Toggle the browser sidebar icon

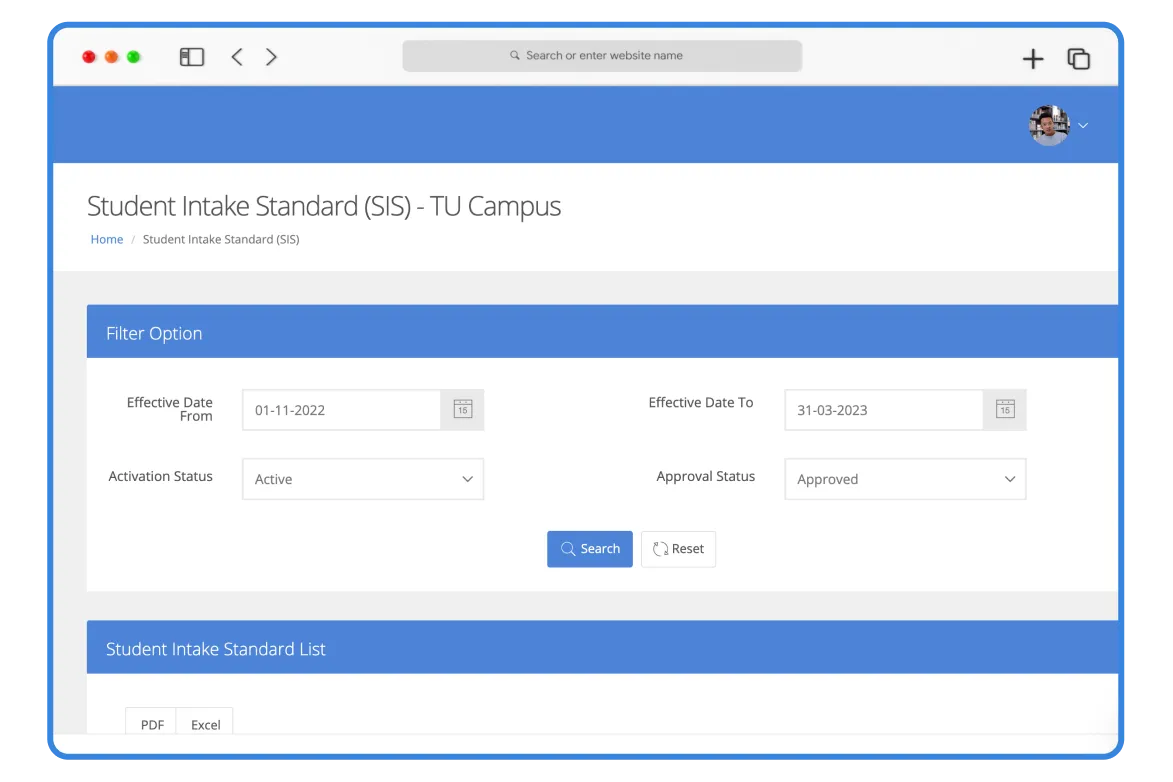point(192,57)
